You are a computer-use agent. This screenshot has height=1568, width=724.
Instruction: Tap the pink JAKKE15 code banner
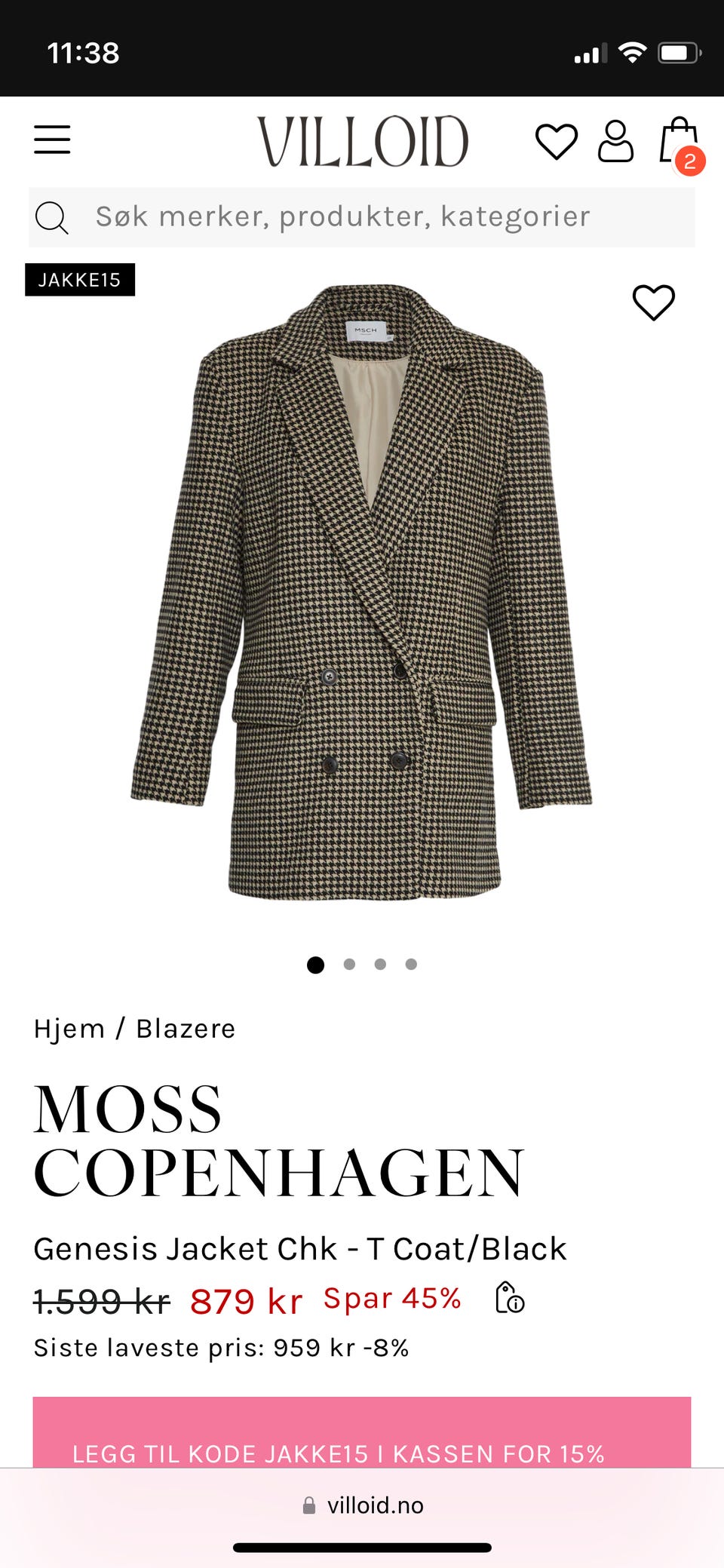362,1431
